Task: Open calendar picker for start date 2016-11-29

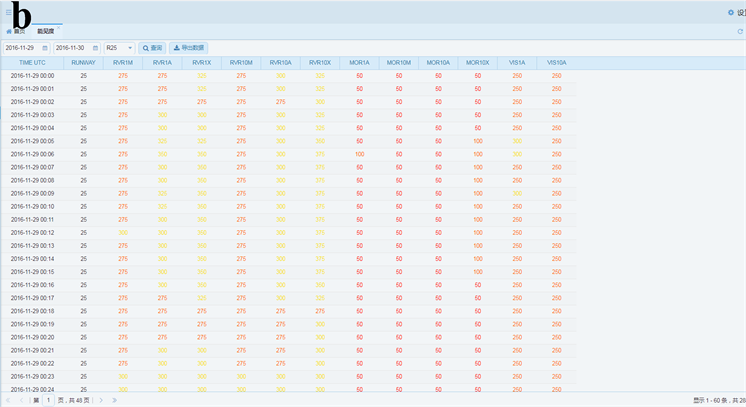Action: (44, 47)
